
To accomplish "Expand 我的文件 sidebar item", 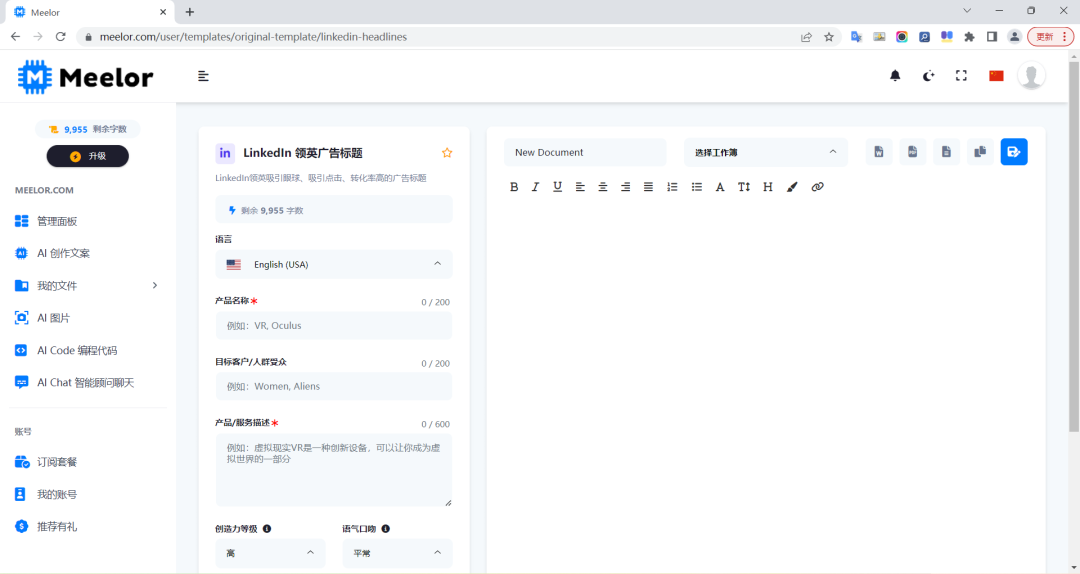I will tap(87, 285).
